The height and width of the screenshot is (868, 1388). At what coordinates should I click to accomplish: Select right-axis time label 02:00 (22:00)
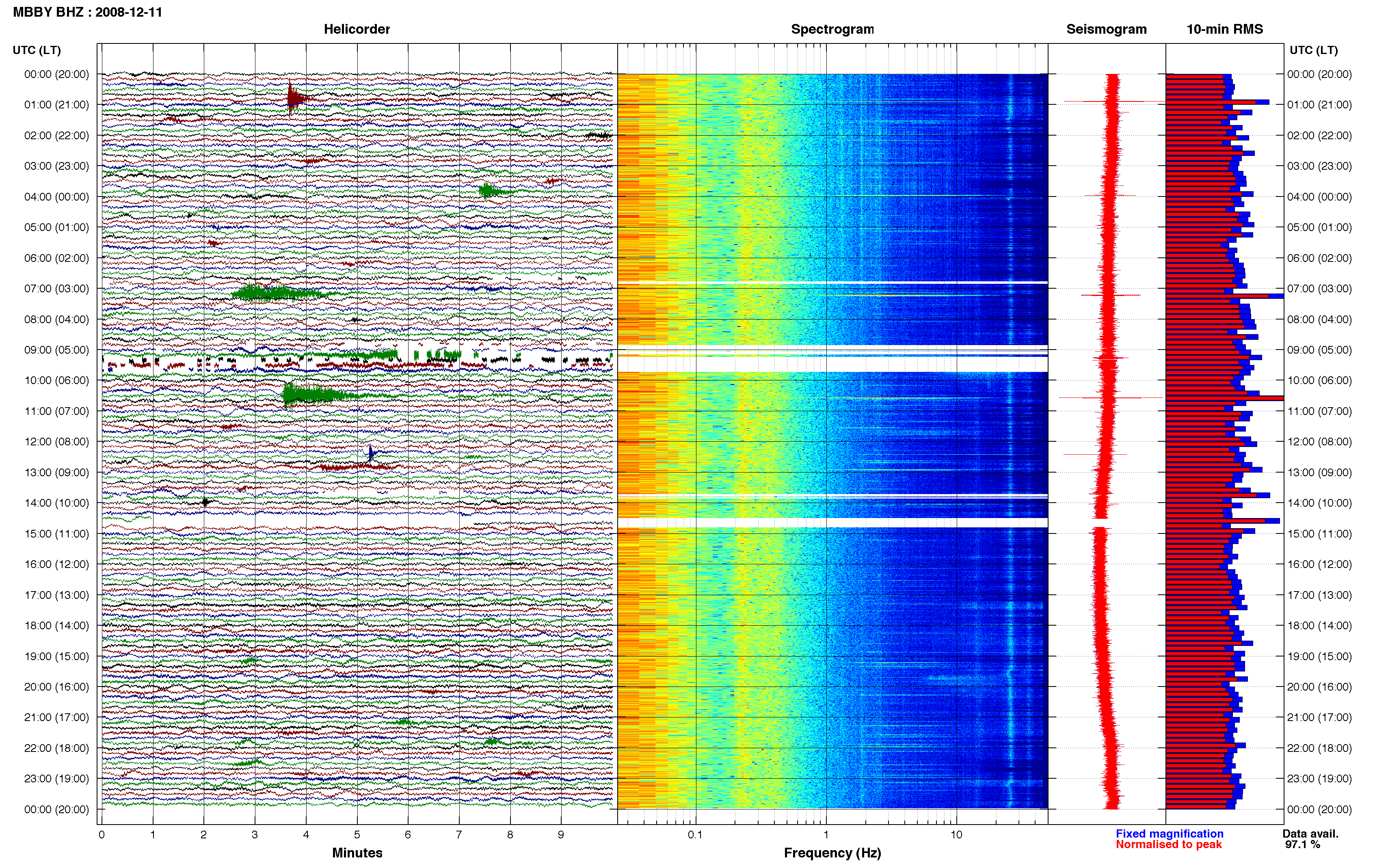coord(1319,136)
